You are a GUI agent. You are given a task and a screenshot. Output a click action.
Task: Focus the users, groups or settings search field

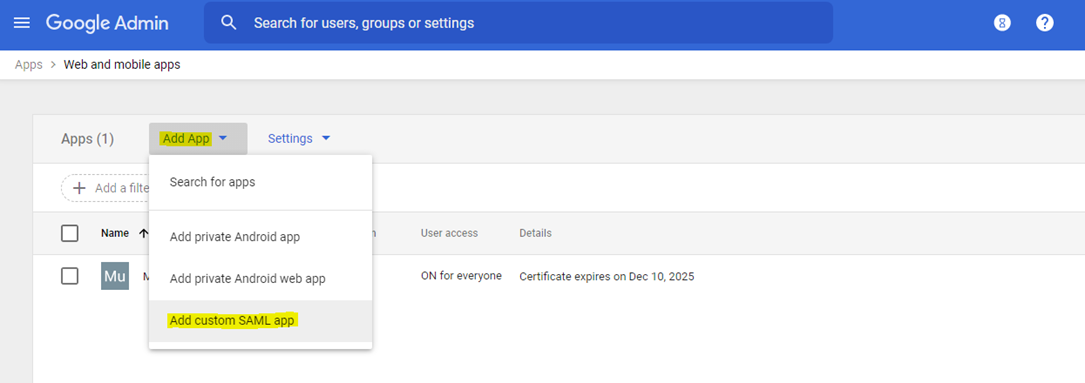coord(518,23)
